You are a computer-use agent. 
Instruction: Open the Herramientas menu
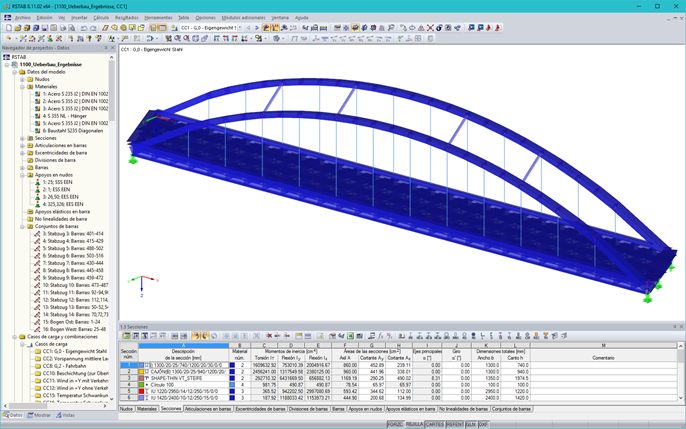158,17
